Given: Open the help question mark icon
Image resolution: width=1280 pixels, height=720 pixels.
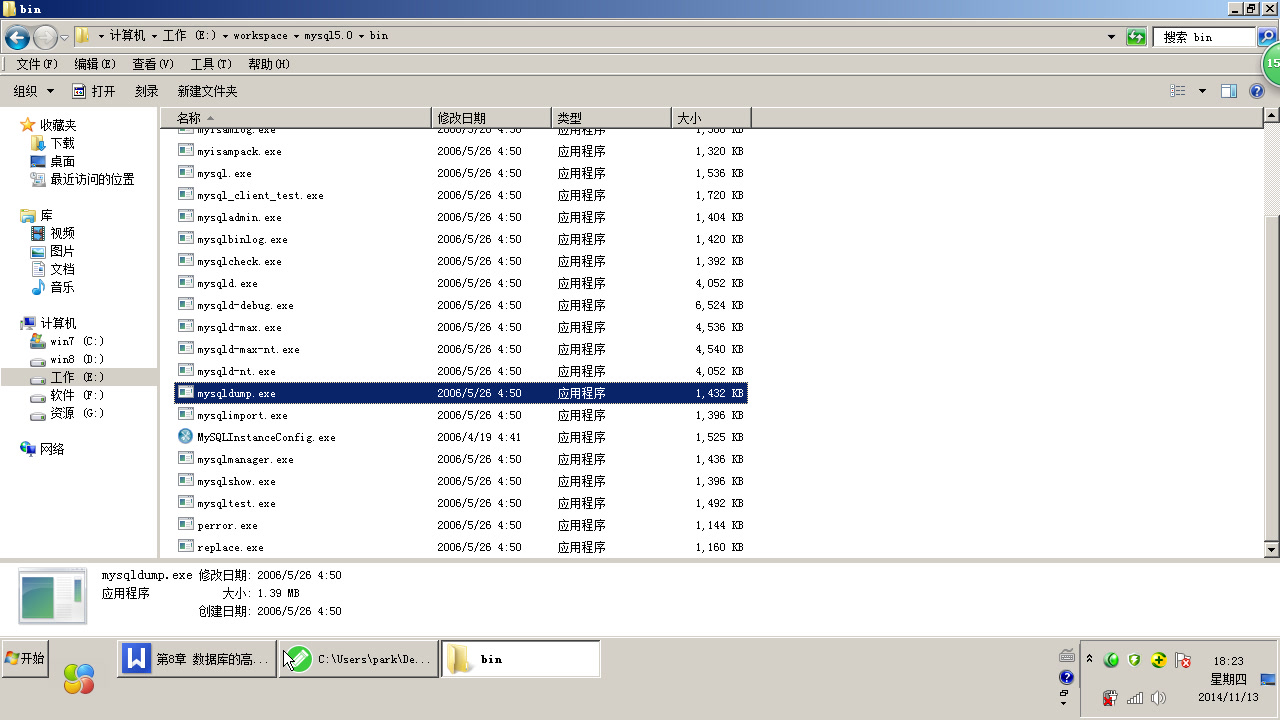Looking at the screenshot, I should click(x=1257, y=91).
